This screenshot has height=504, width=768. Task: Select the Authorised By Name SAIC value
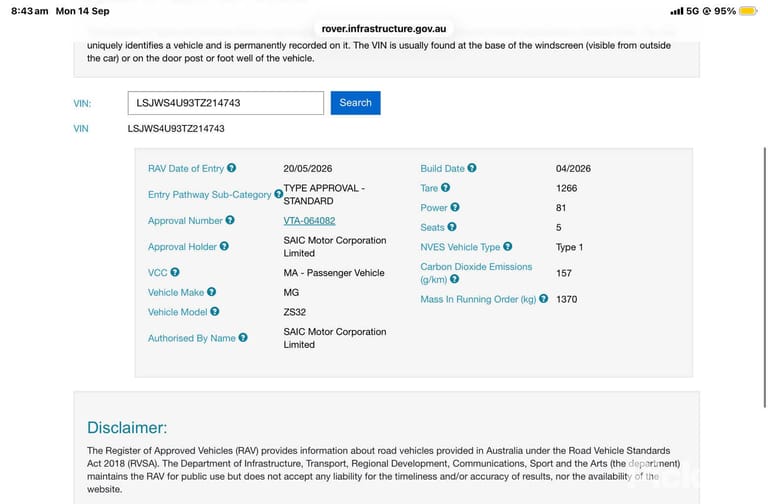(x=335, y=338)
